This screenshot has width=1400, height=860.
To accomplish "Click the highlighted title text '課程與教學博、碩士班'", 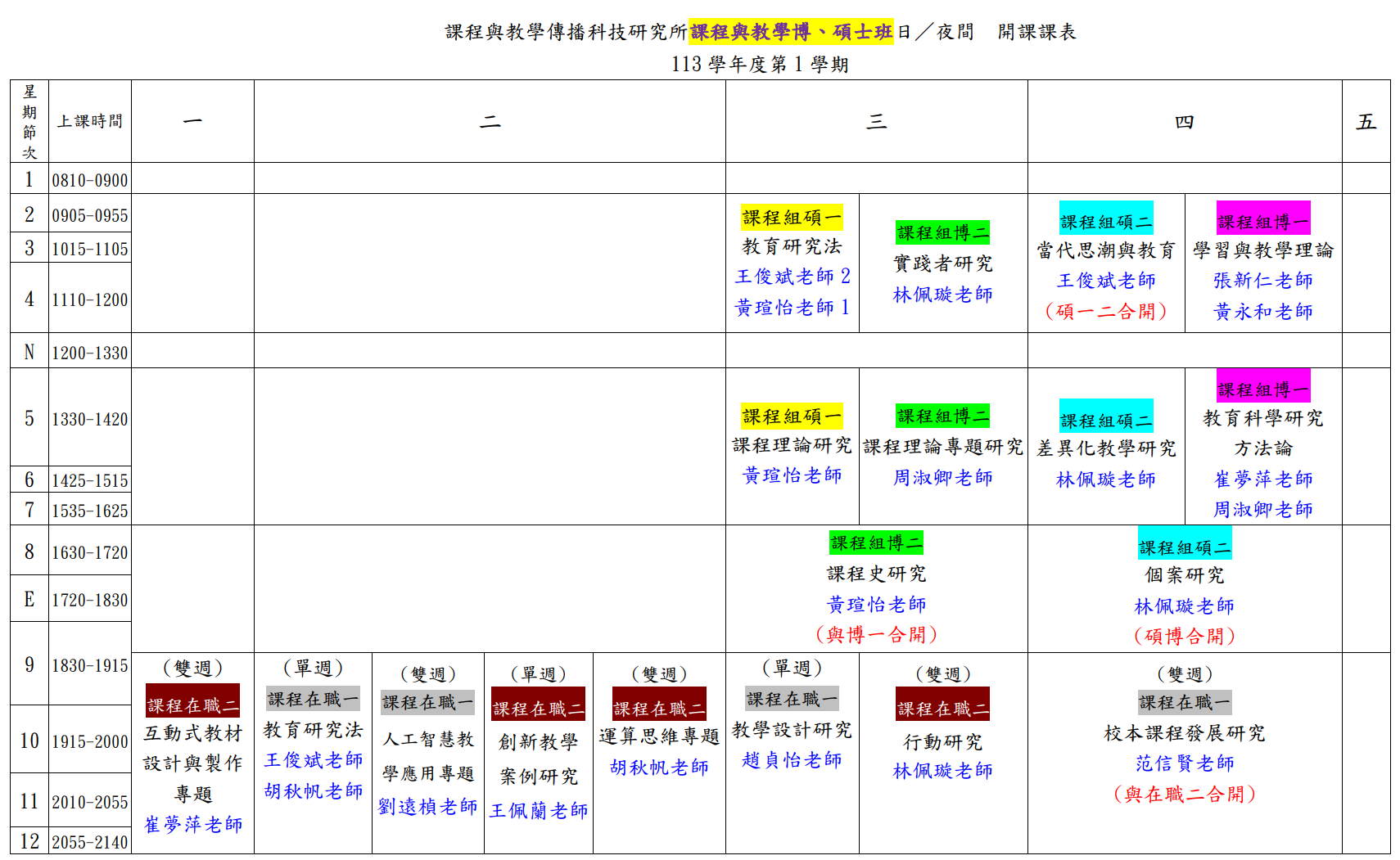I will [x=791, y=32].
